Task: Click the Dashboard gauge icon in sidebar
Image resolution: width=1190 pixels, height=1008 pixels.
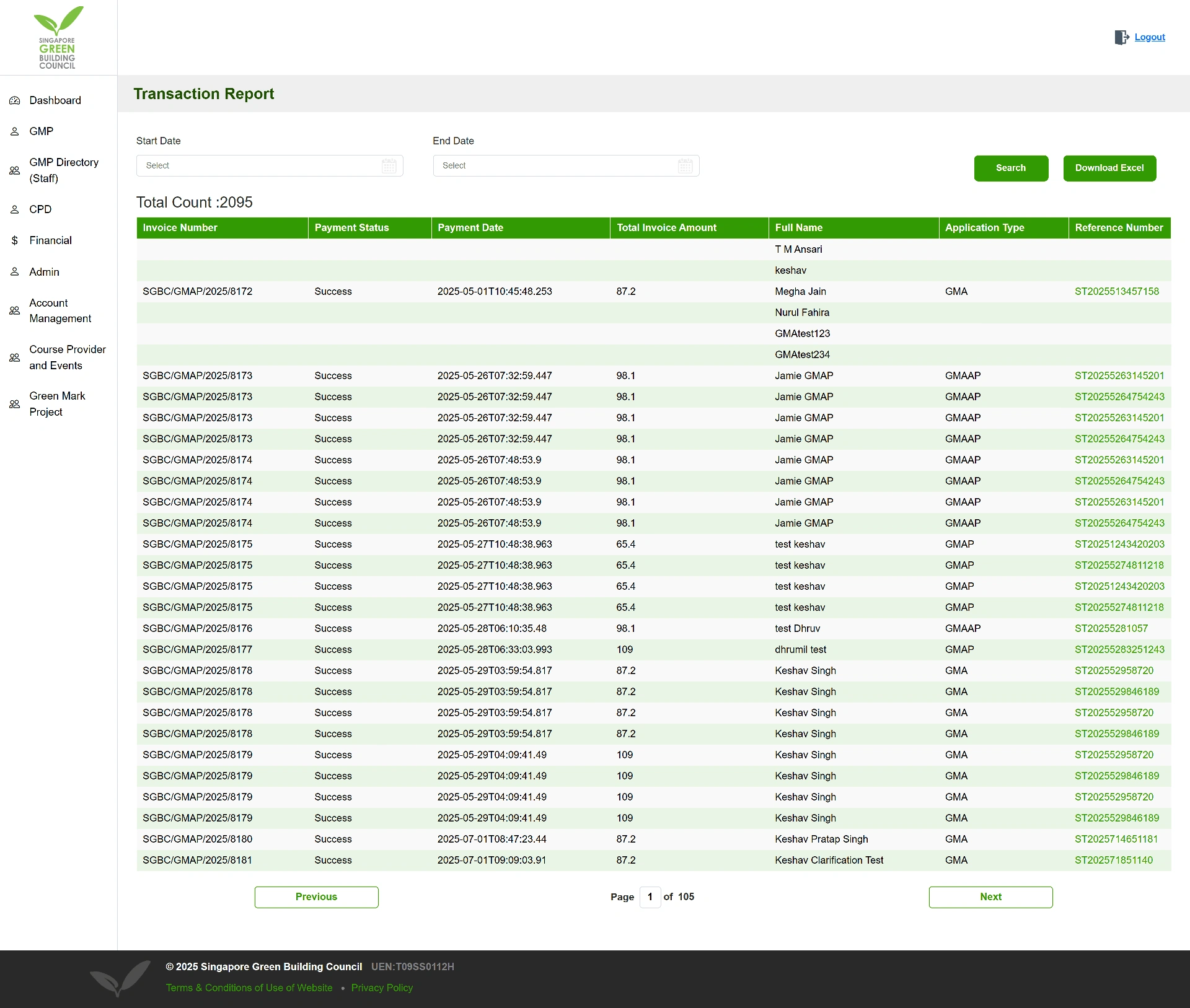Action: (15, 100)
